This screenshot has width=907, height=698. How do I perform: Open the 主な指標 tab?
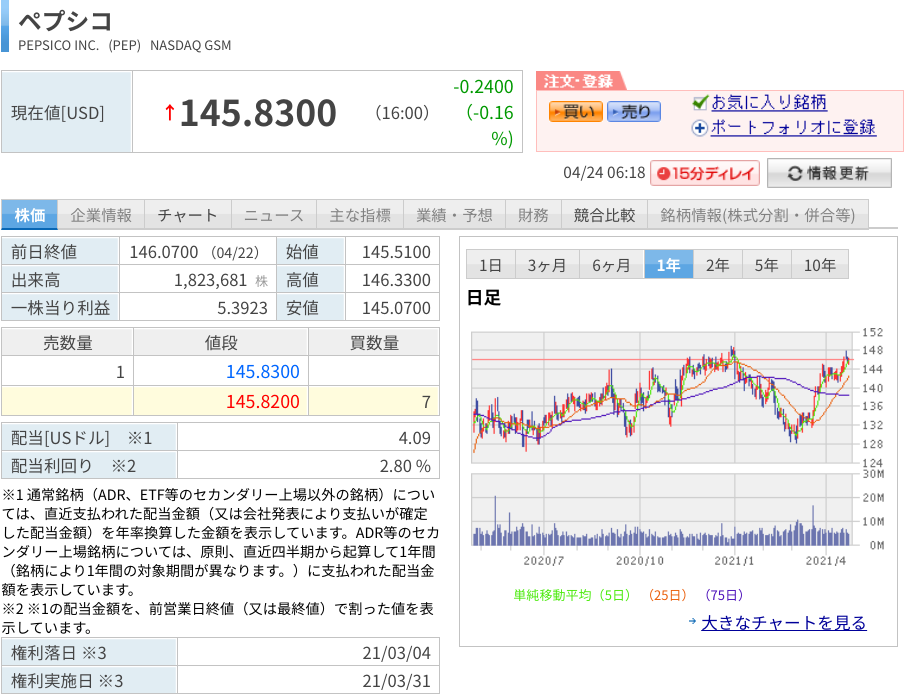coord(360,215)
